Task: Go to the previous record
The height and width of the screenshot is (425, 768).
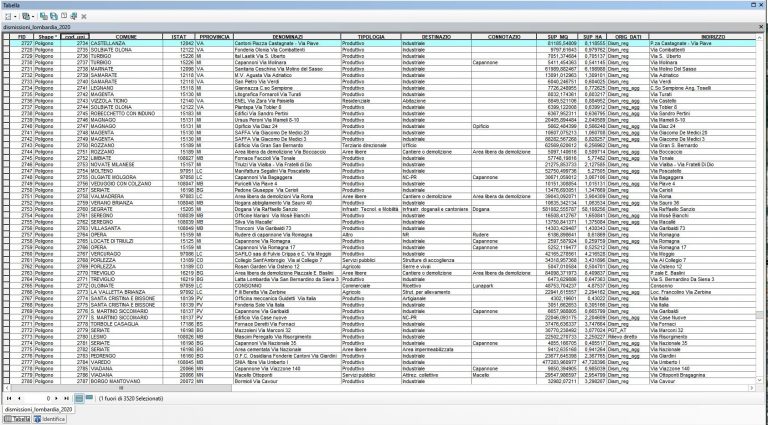Action: [19, 399]
